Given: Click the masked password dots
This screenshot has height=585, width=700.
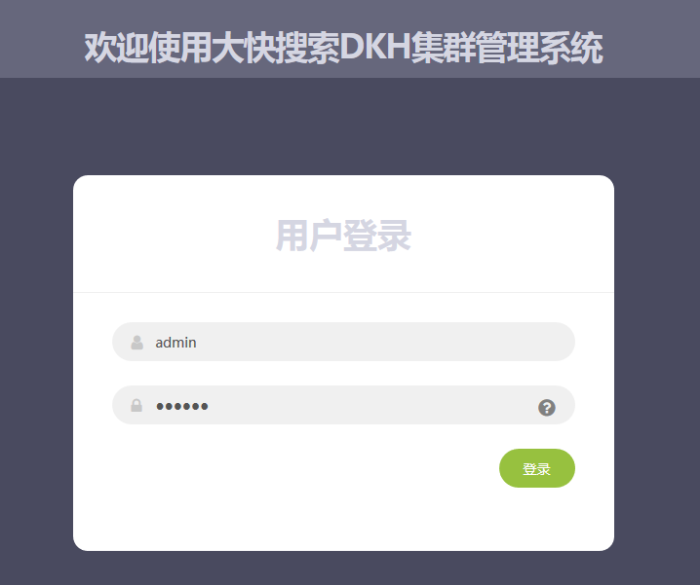Looking at the screenshot, I should pyautogui.click(x=182, y=406).
